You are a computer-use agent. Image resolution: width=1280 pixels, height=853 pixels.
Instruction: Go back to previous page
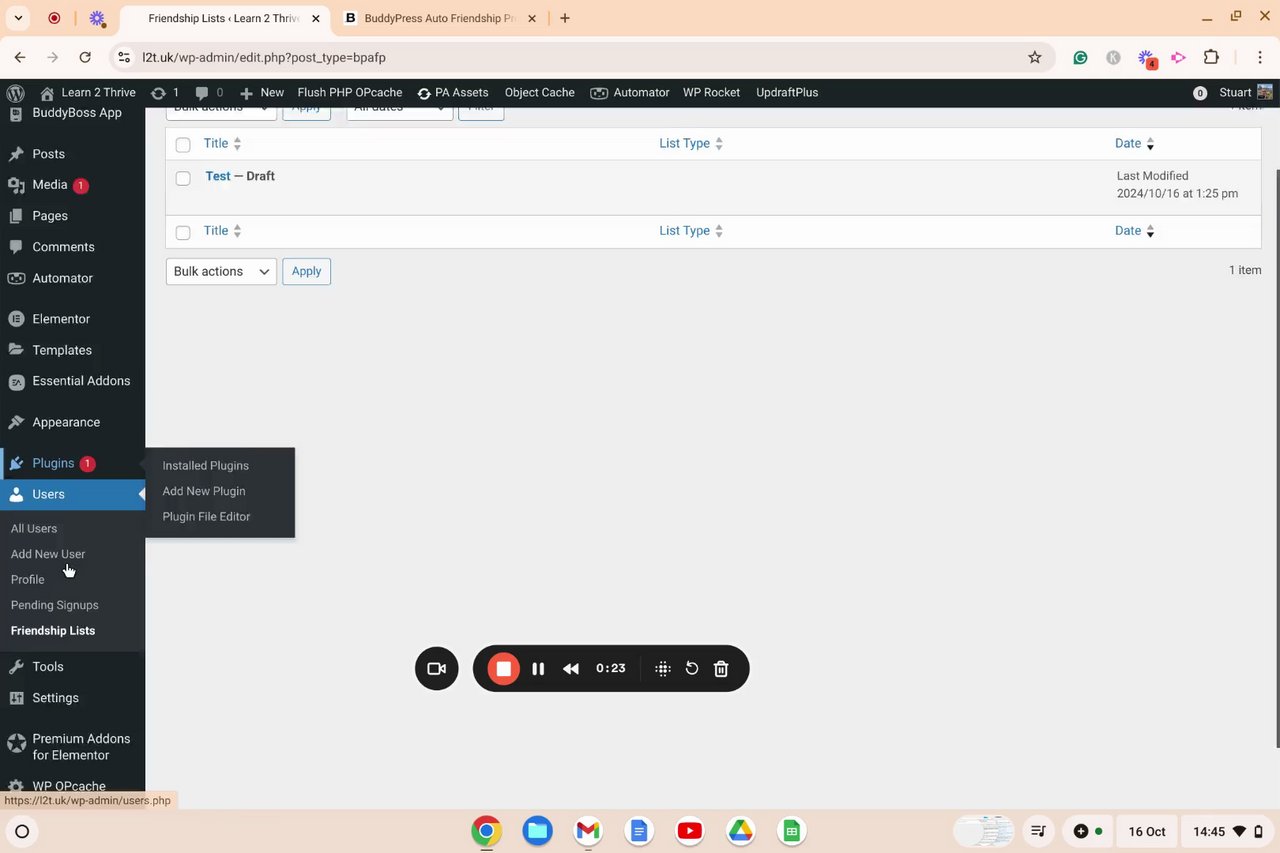point(20,57)
